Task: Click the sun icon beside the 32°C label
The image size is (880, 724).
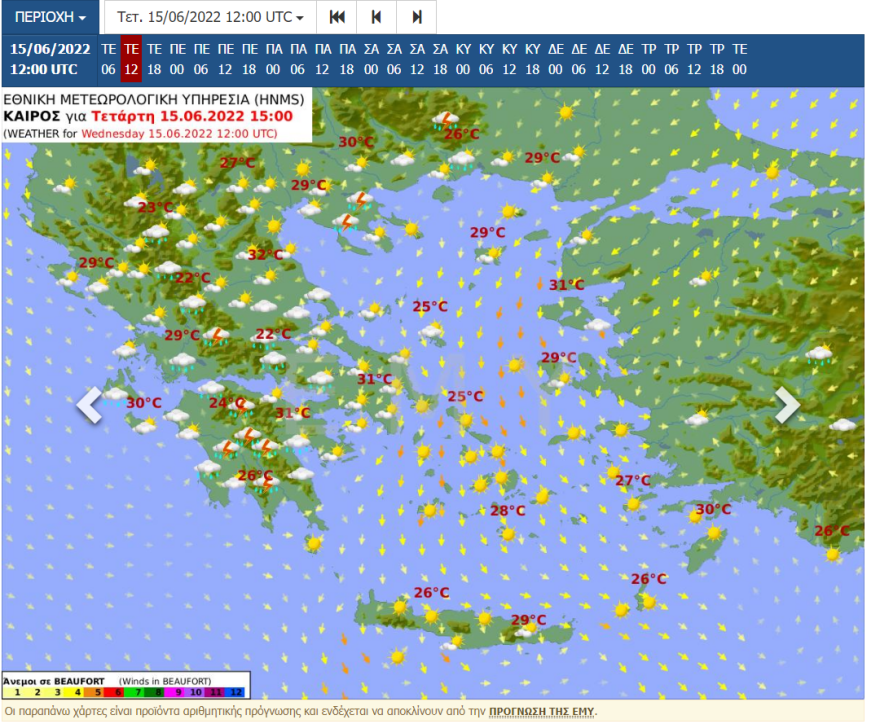Action: click(290, 249)
